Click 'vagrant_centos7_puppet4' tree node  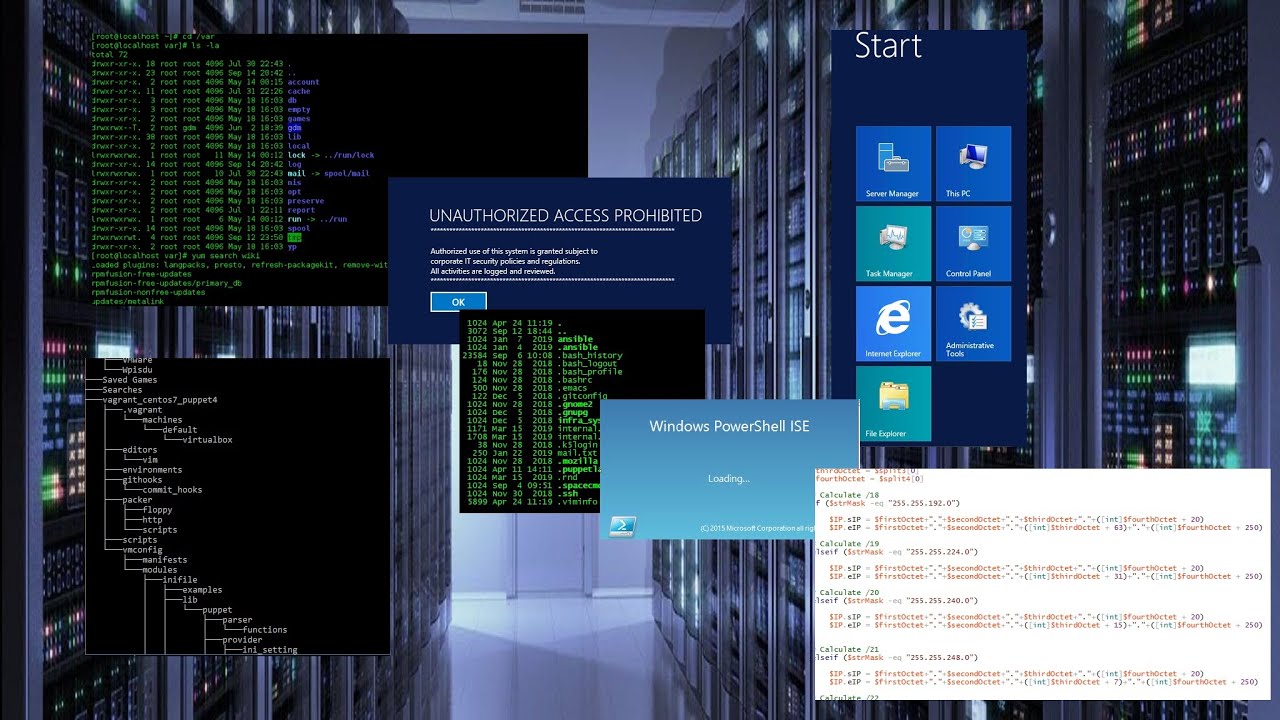159,400
